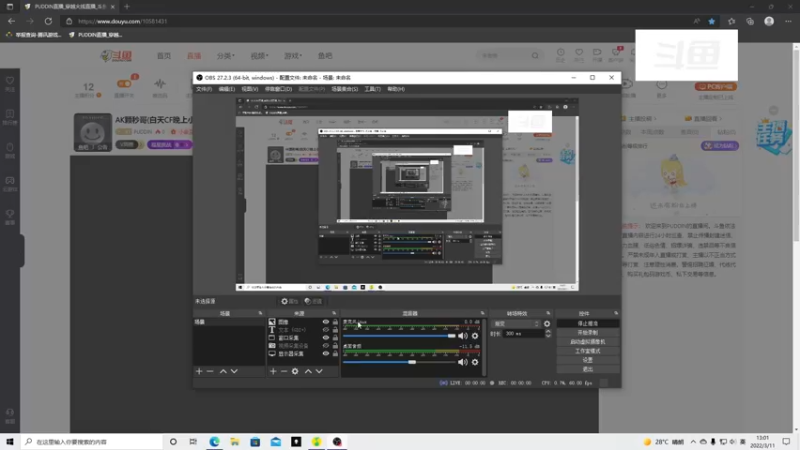
Task: Remove selected source with minus button
Action: 284,371
